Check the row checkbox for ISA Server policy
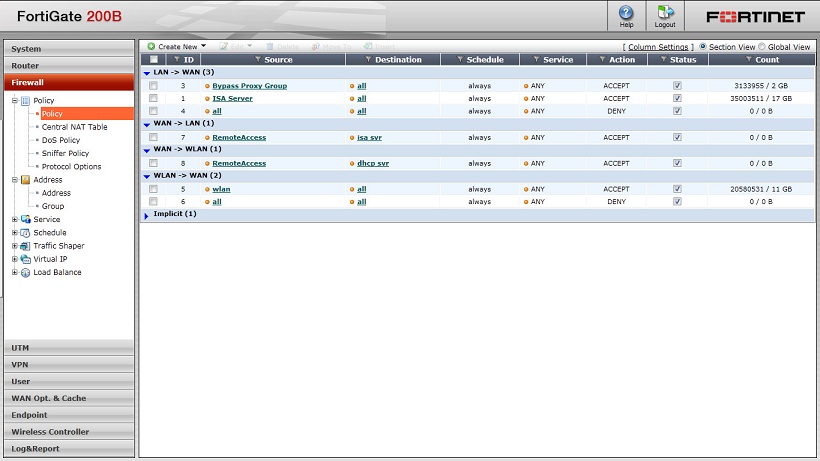This screenshot has width=820, height=461. point(153,98)
